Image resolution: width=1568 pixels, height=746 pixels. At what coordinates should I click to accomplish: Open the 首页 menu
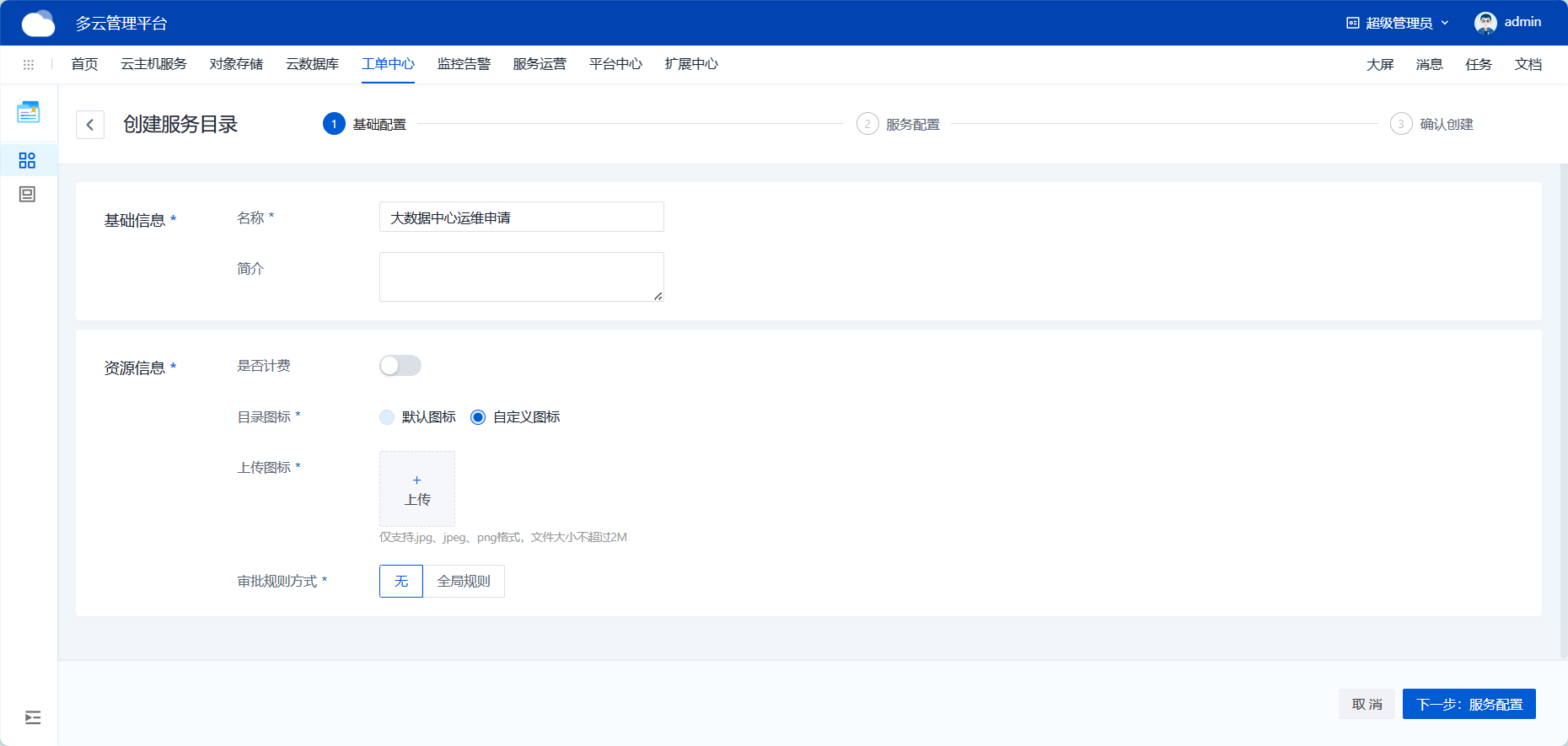84,64
